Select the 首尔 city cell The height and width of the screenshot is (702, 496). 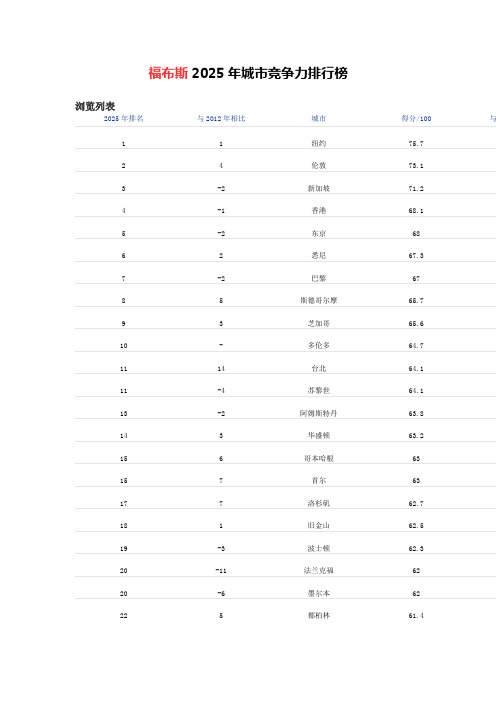point(319,481)
